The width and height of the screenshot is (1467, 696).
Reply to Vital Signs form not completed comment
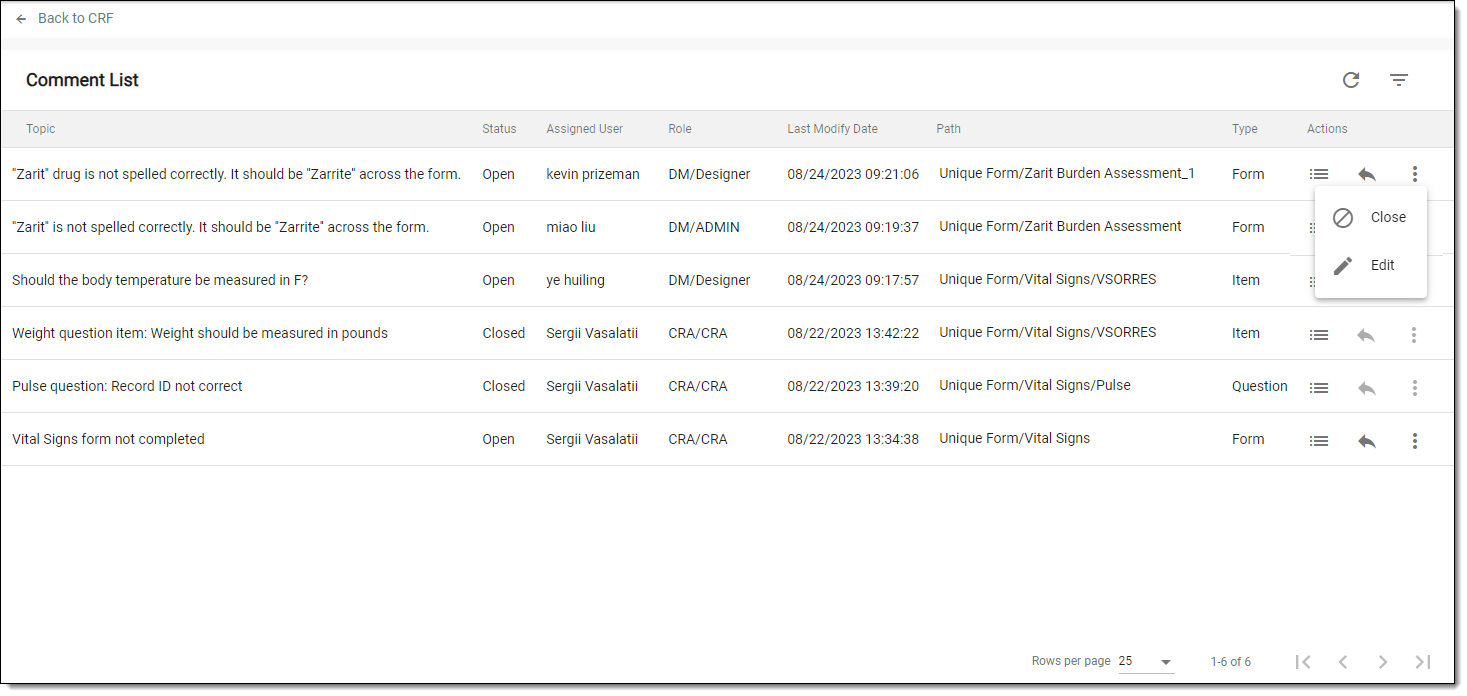(1367, 441)
